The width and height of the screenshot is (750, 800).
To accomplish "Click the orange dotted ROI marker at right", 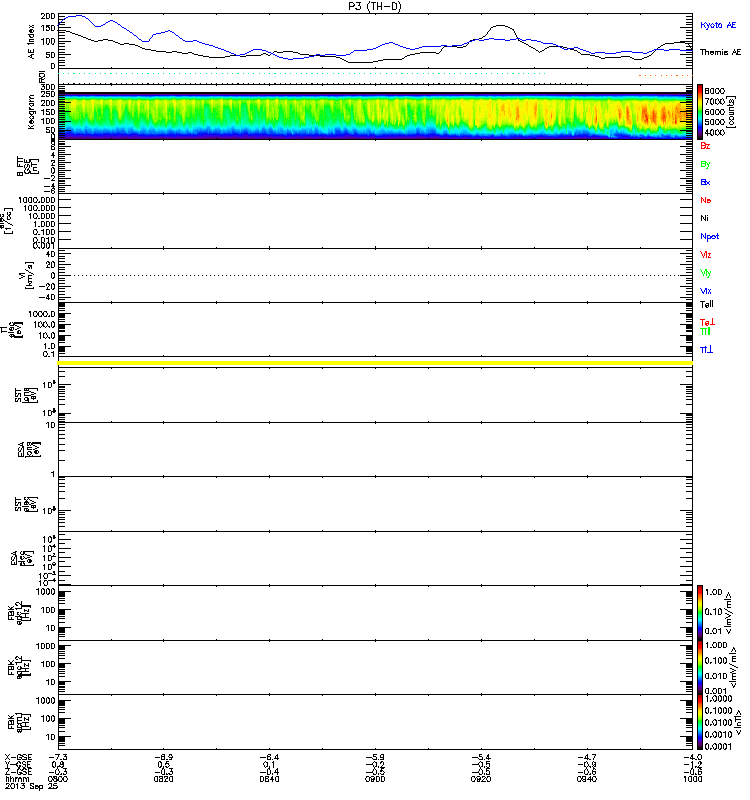I will tap(665, 76).
